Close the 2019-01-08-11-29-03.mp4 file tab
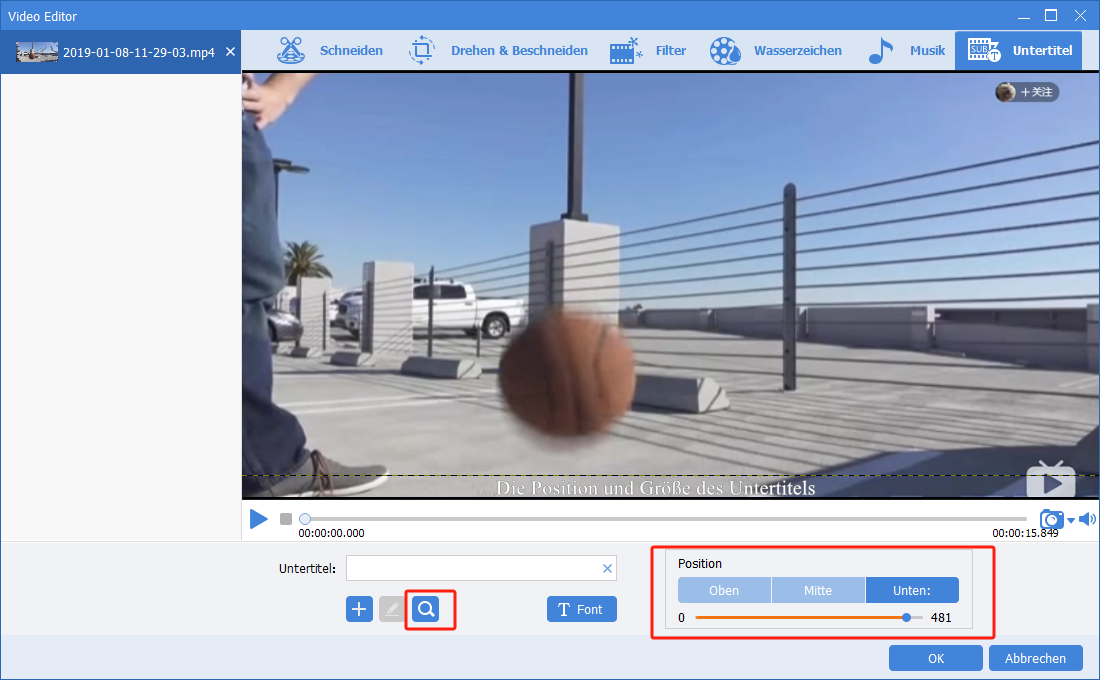1100x680 pixels. click(x=230, y=52)
